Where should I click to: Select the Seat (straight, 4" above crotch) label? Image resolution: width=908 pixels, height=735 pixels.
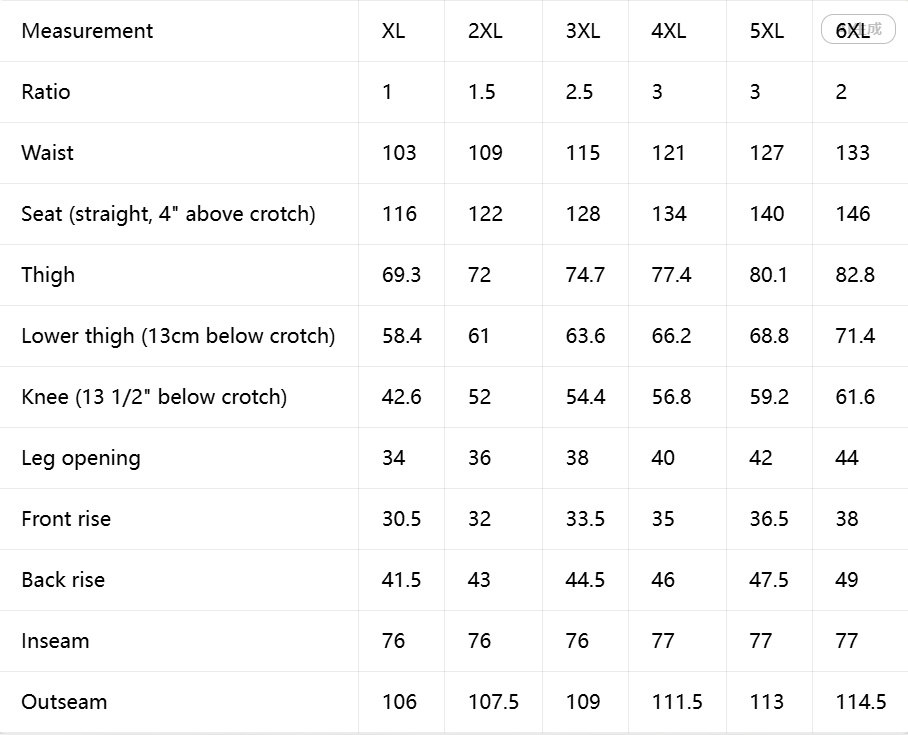(x=169, y=214)
